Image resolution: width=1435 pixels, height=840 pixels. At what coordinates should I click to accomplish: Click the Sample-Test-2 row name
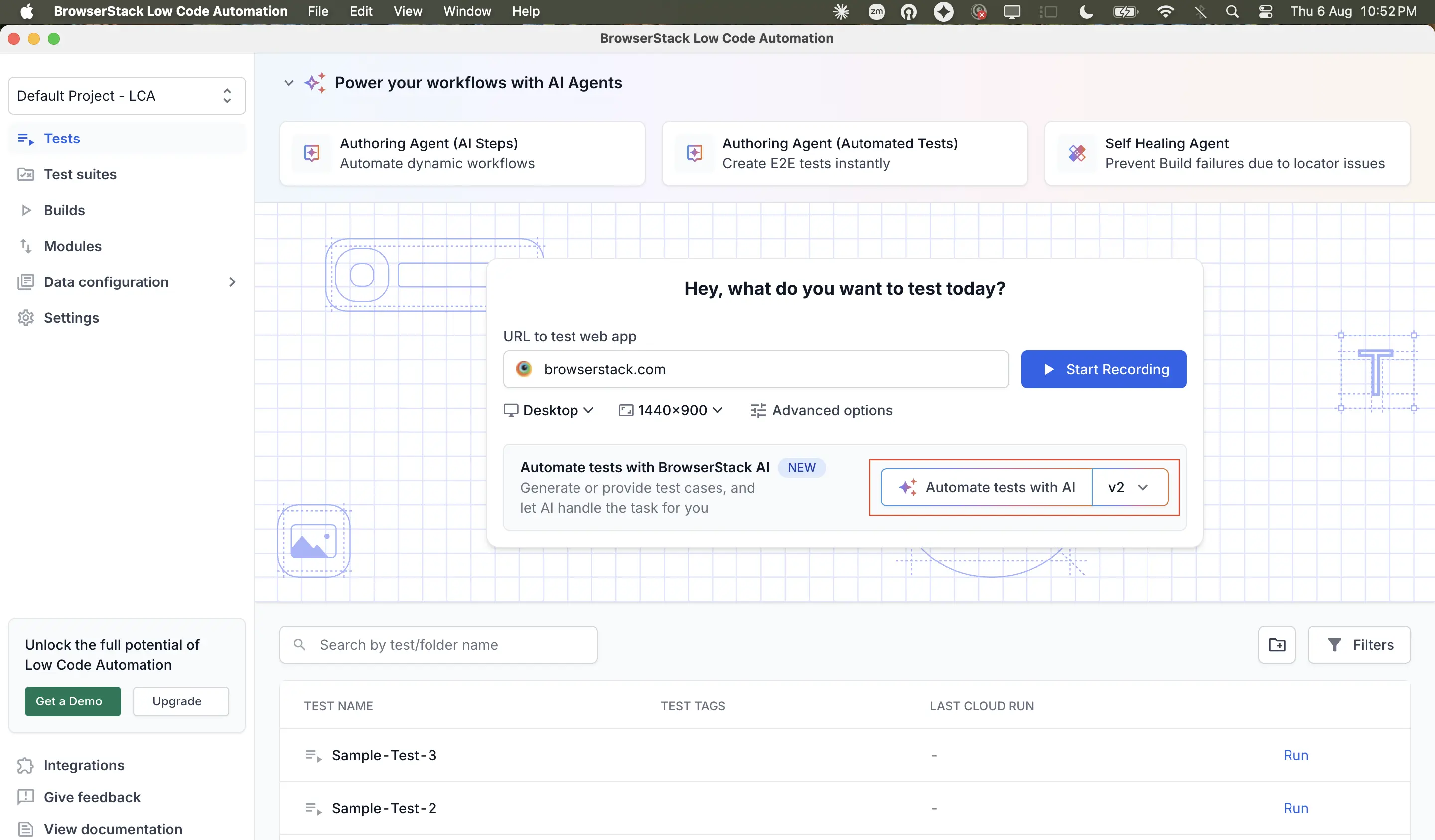click(x=384, y=808)
